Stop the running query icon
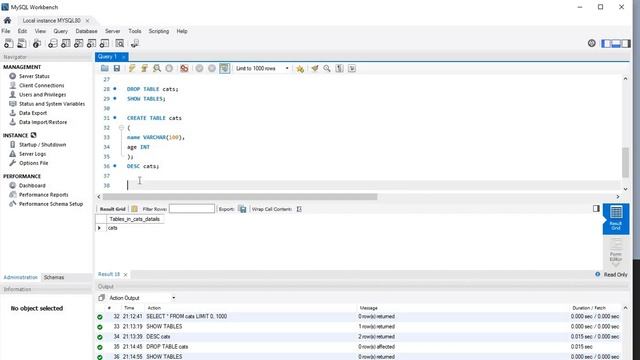The width and height of the screenshot is (640, 360). pos(169,69)
